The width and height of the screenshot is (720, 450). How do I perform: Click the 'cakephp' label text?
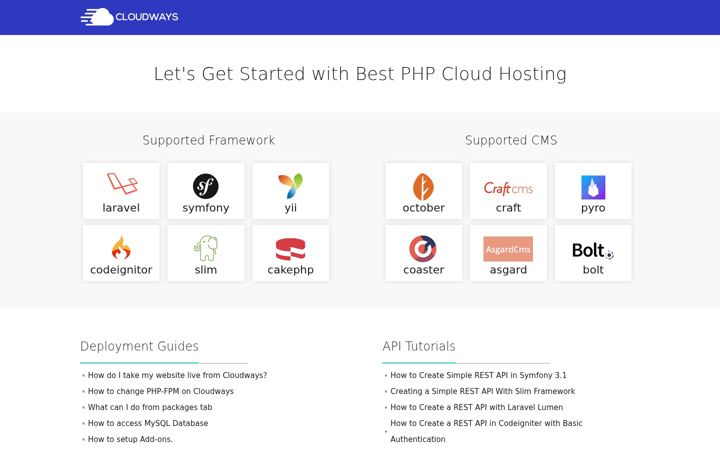(x=291, y=270)
